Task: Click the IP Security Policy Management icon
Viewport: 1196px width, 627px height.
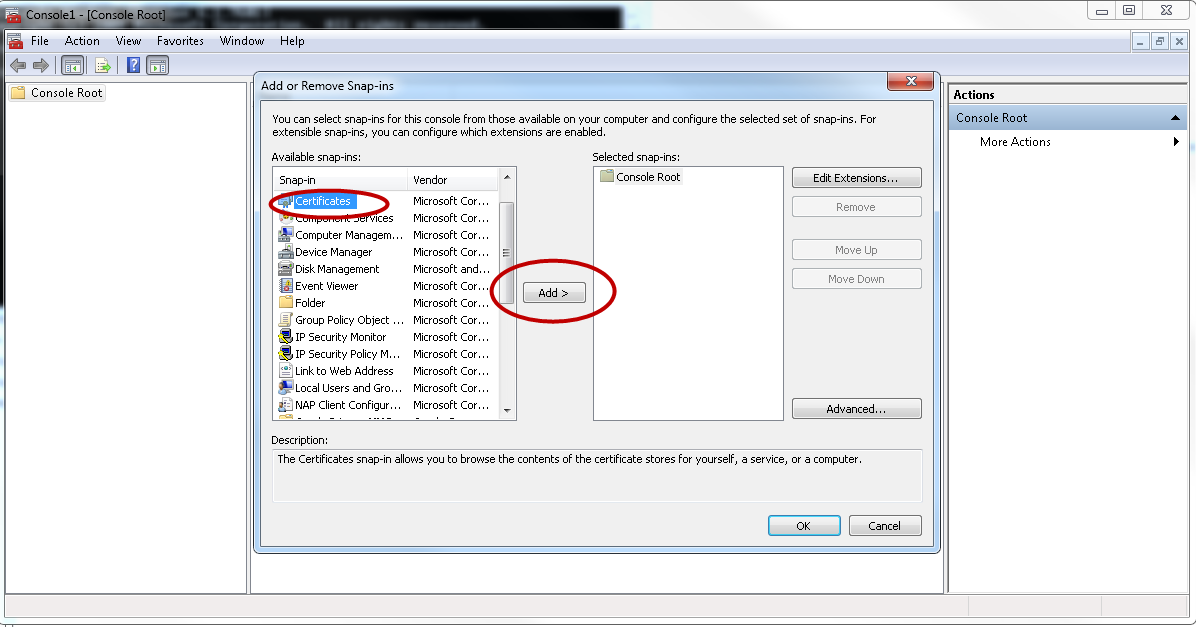Action: pos(285,354)
